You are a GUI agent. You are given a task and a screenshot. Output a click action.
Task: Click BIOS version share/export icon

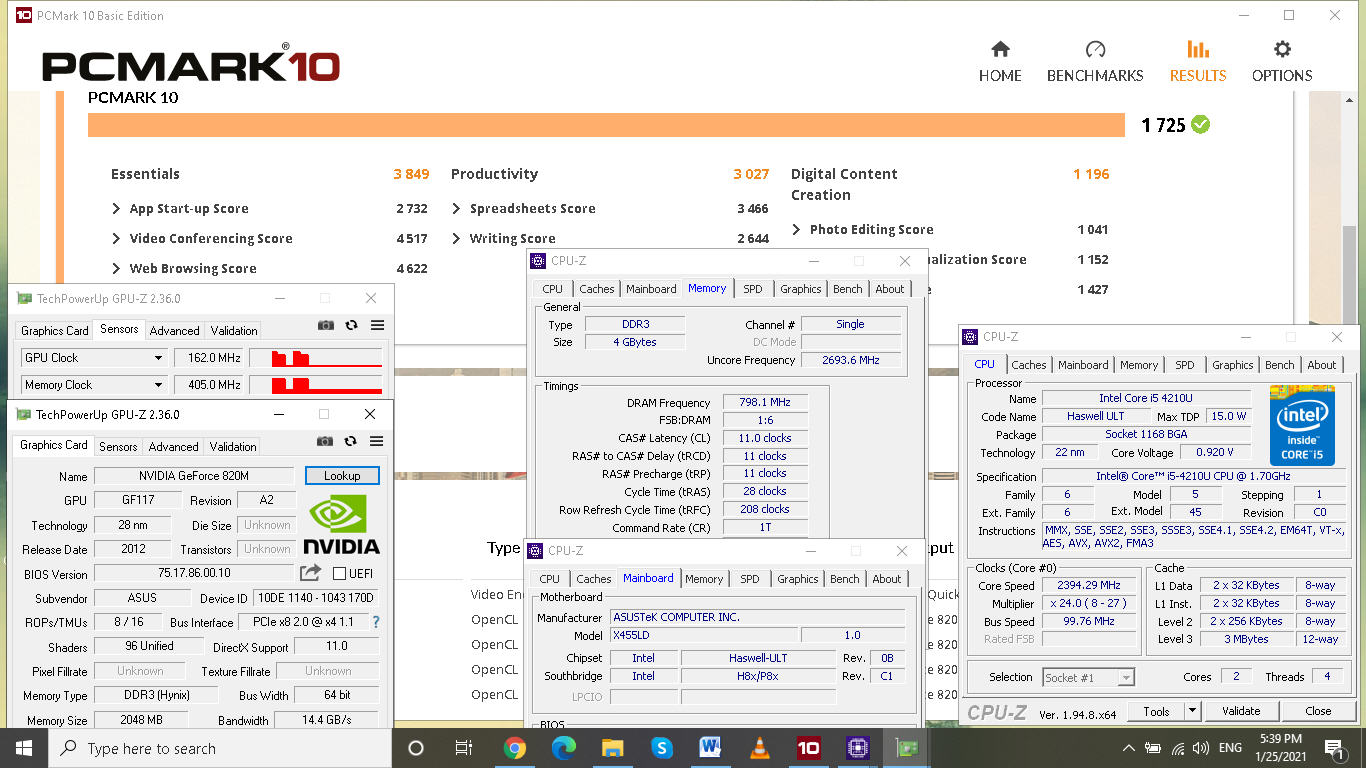tap(310, 572)
